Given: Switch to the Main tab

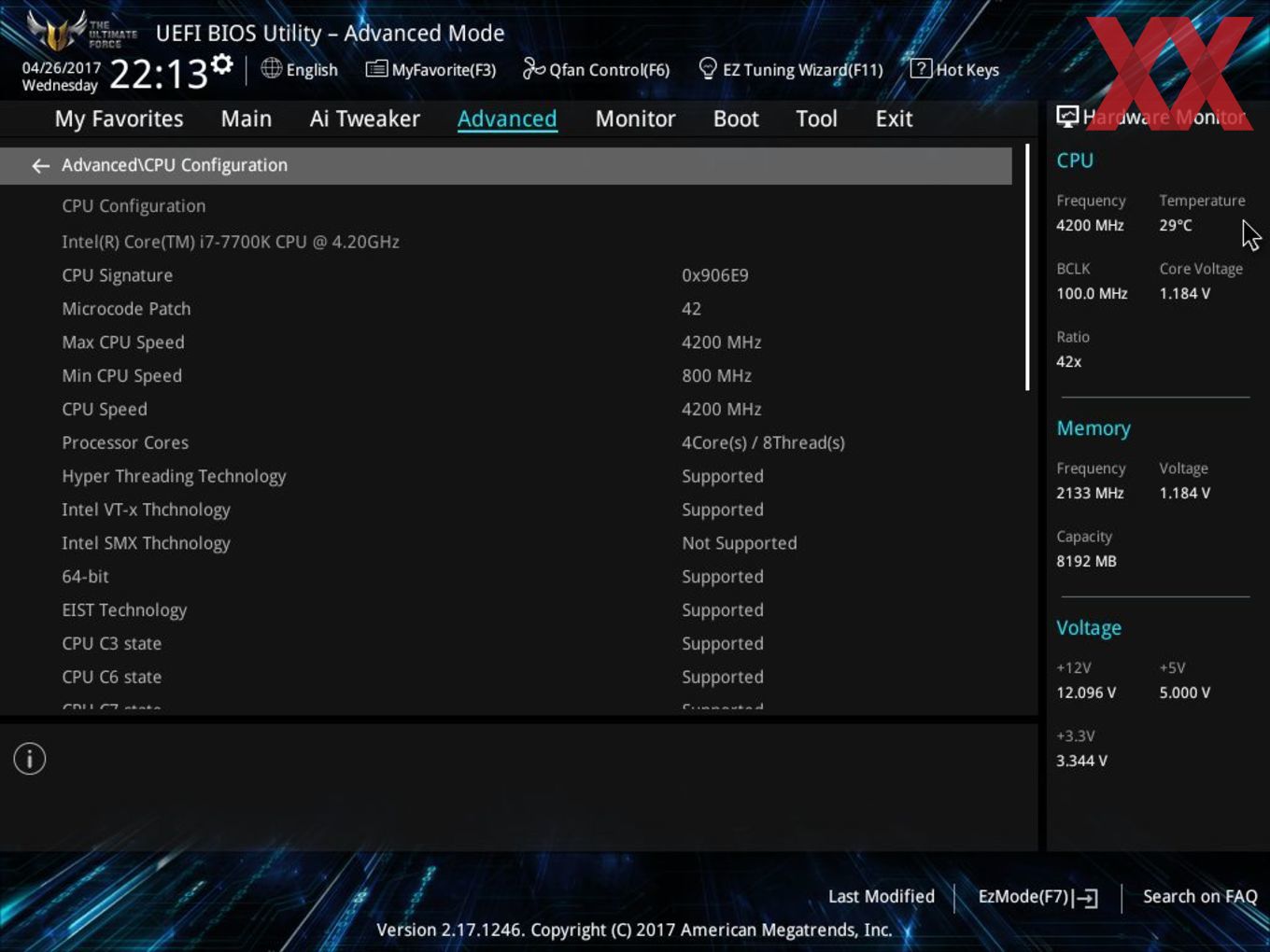Looking at the screenshot, I should click(247, 119).
